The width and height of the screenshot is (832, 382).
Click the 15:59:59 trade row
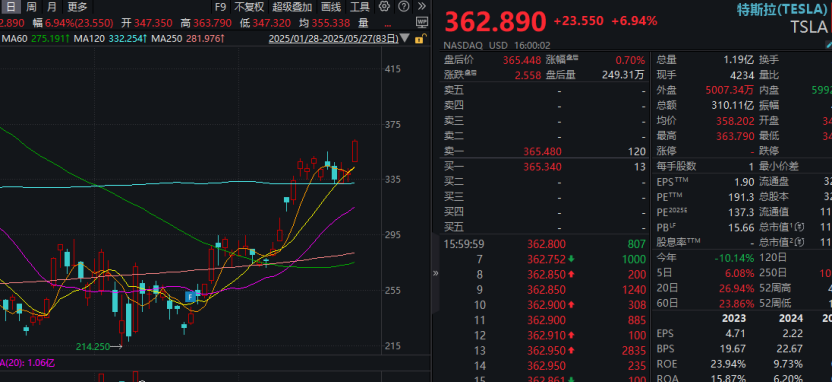click(x=544, y=244)
